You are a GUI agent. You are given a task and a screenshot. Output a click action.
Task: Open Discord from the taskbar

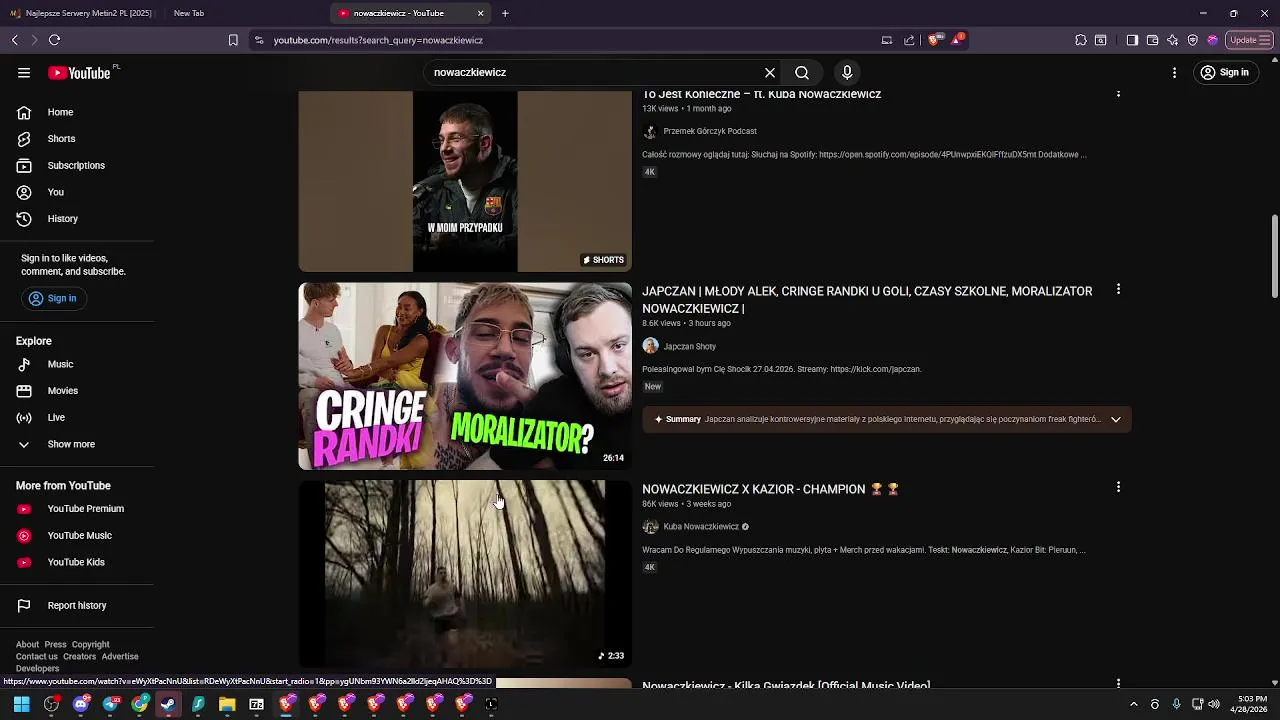click(81, 704)
